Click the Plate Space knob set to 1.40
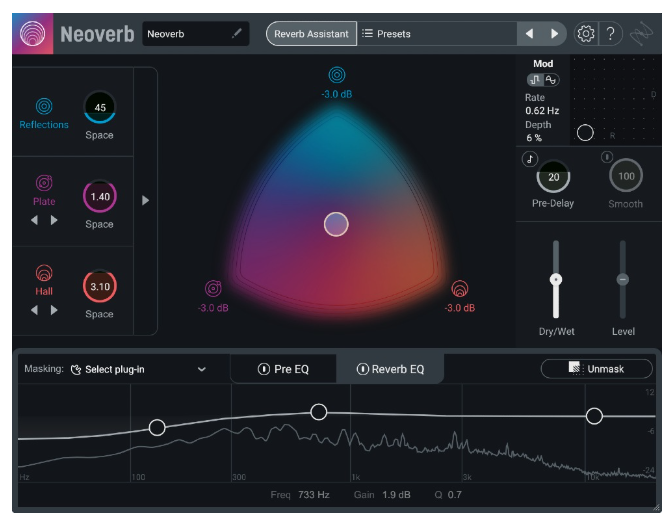The height and width of the screenshot is (522, 670). (x=100, y=196)
